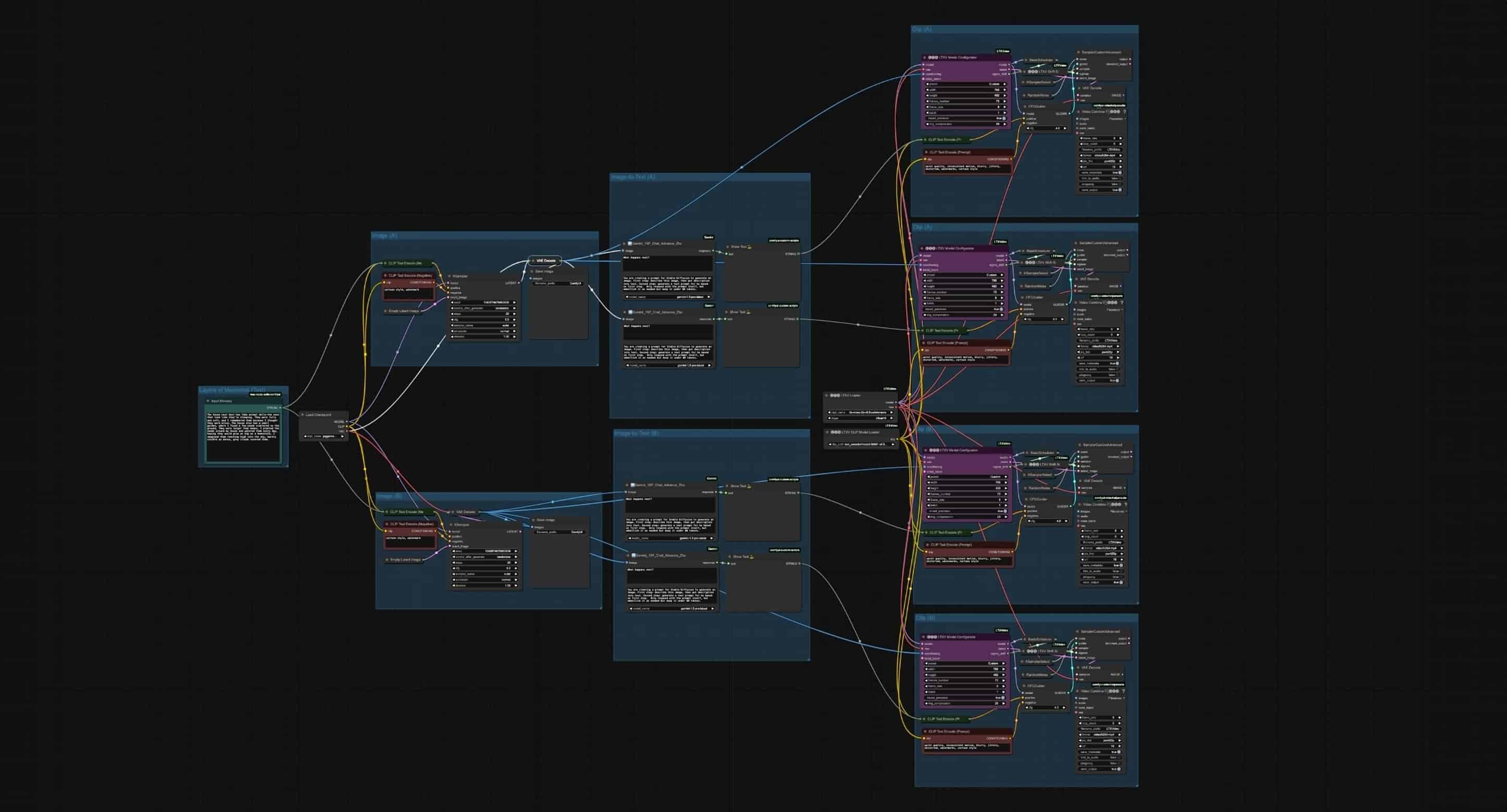Toggle save_output in the topmost Video Combine node
The width and height of the screenshot is (1507, 812).
(1119, 189)
